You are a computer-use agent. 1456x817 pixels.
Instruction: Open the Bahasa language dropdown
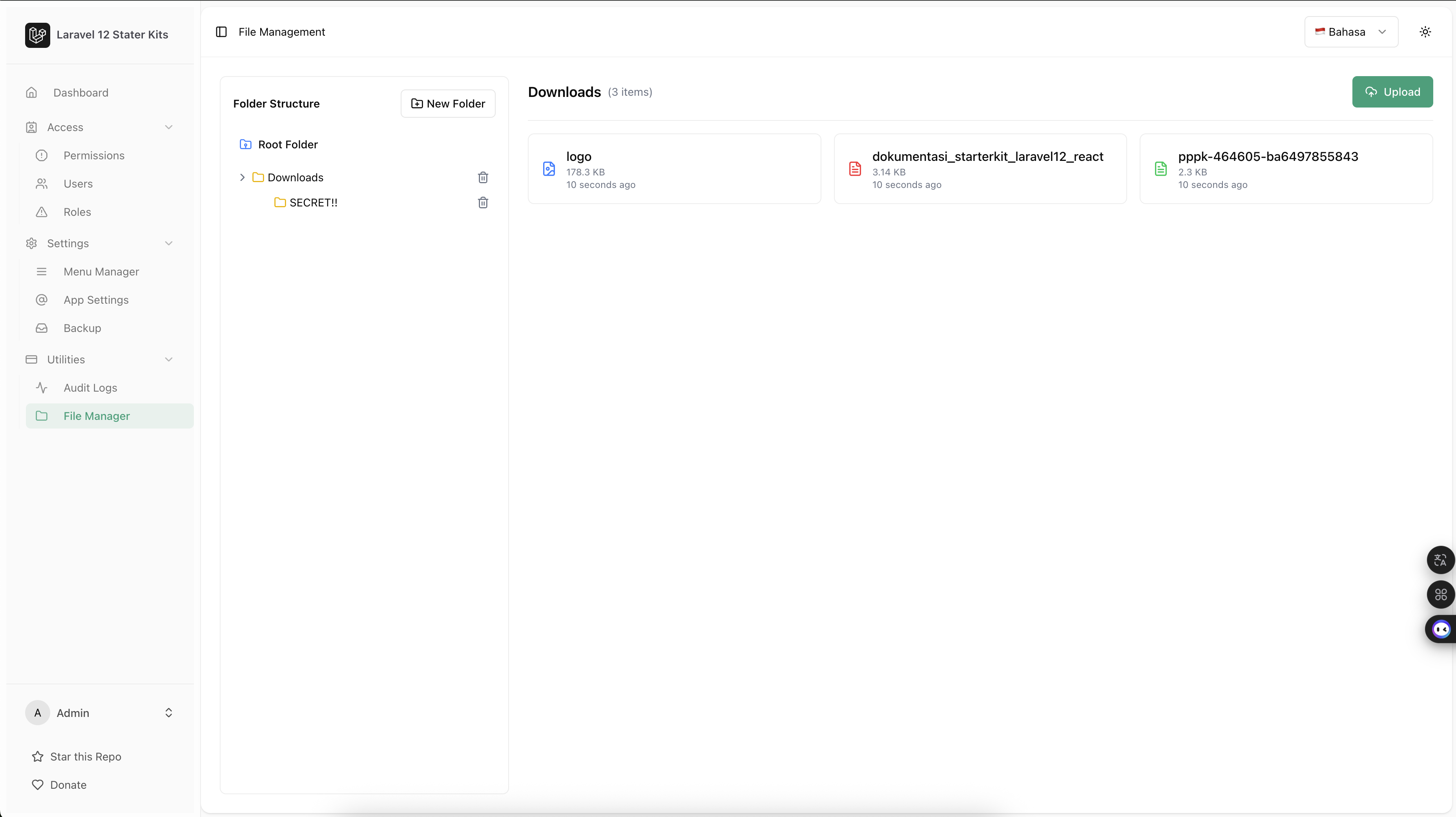(1351, 32)
